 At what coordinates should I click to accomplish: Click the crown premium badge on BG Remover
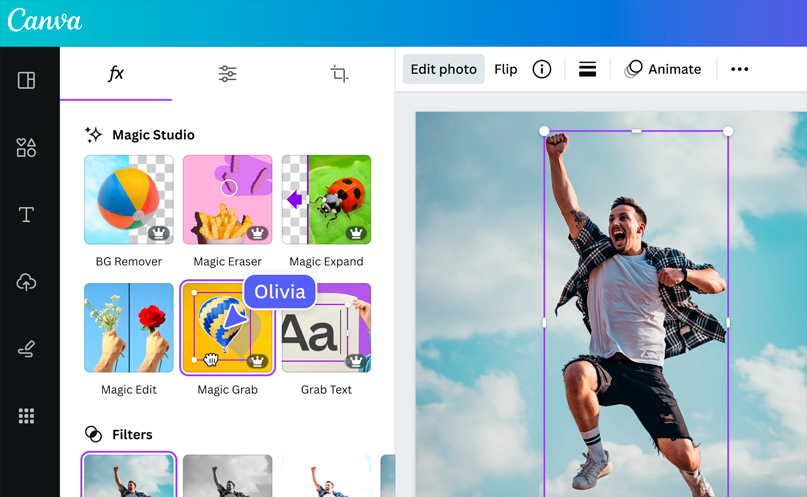[159, 233]
